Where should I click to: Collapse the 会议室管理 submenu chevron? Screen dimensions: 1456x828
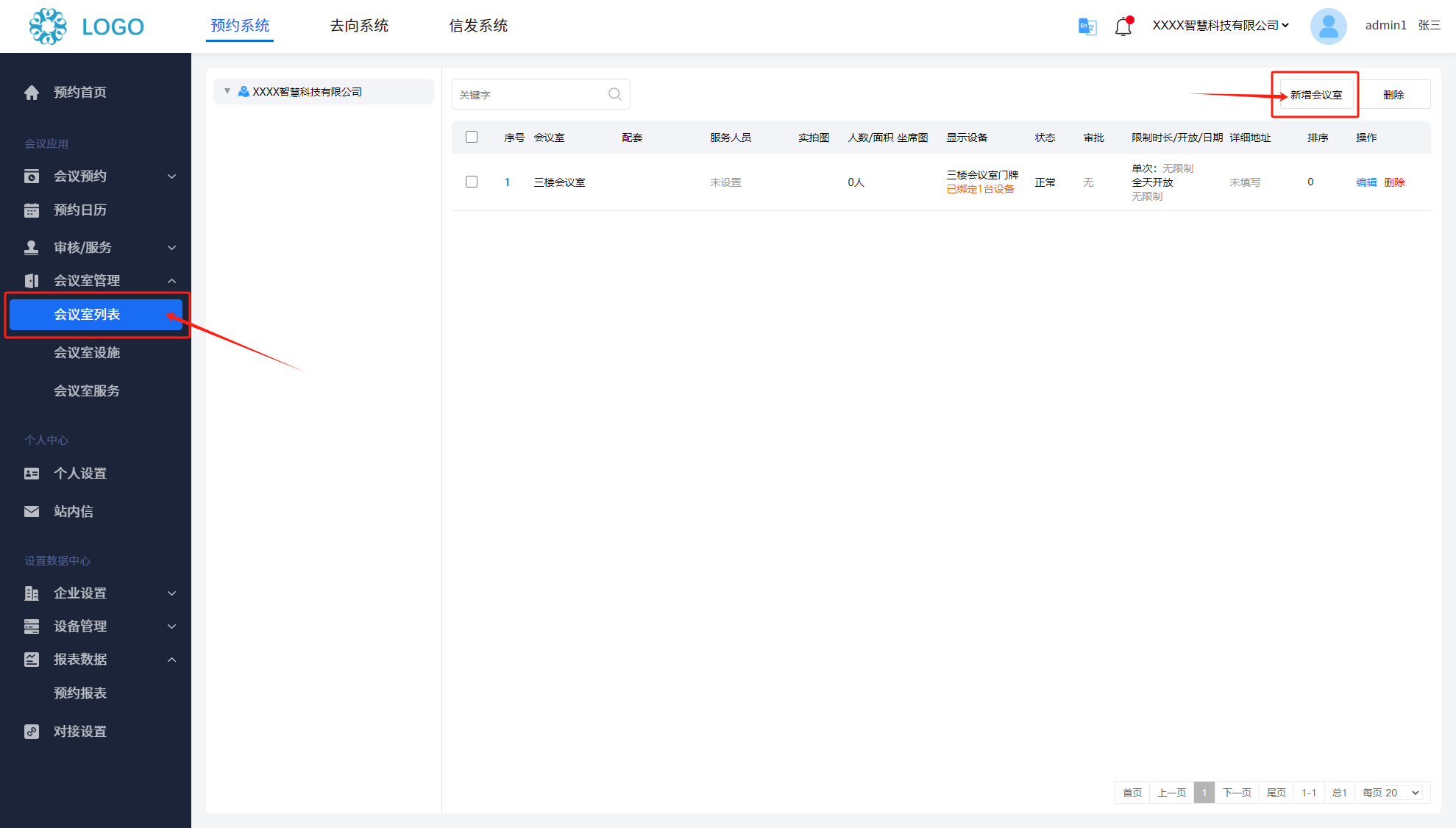coord(172,281)
